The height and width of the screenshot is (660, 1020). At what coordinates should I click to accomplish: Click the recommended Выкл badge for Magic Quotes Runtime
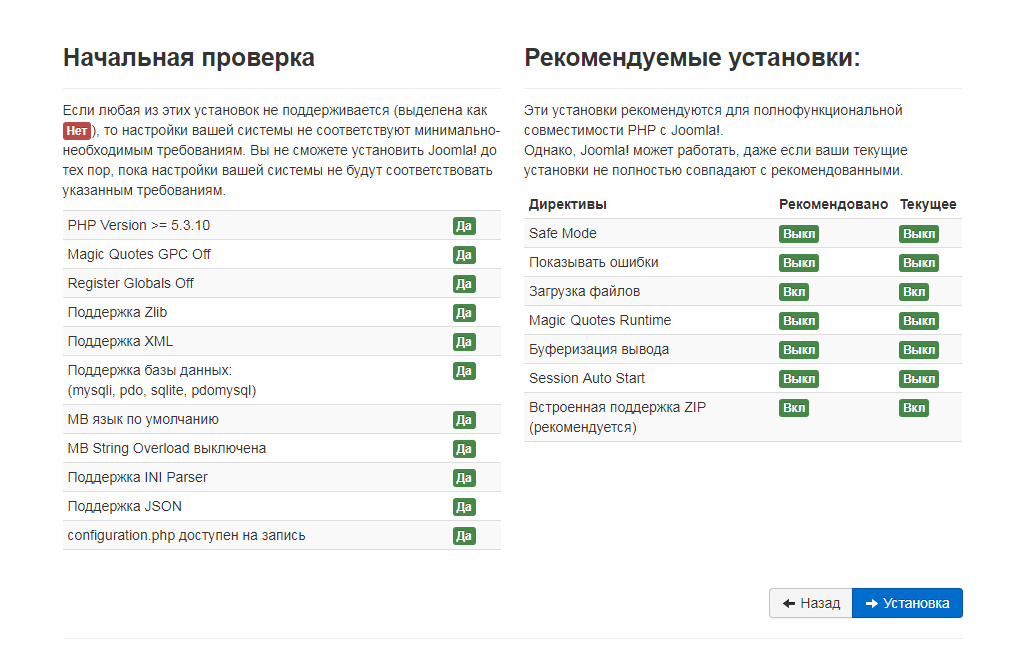click(x=799, y=321)
